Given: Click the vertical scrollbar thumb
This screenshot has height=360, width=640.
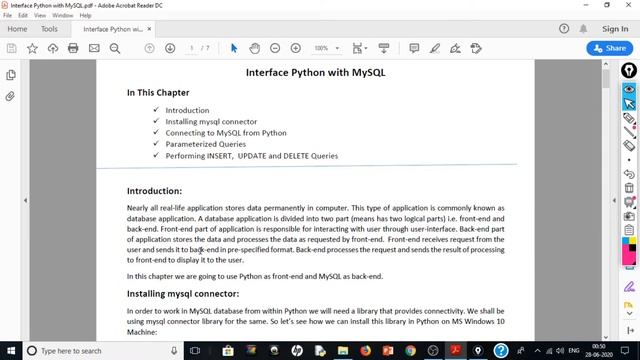Looking at the screenshot, I should [x=606, y=78].
